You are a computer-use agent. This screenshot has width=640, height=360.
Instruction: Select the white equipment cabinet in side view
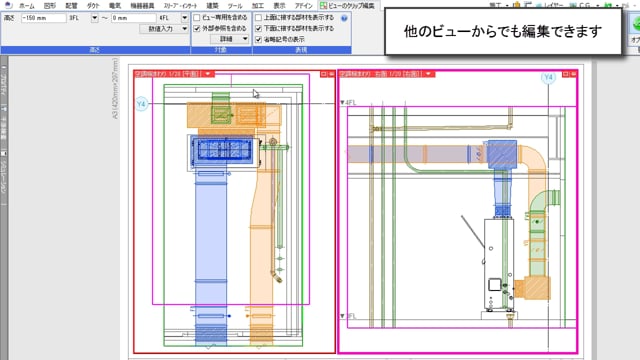tap(499, 264)
